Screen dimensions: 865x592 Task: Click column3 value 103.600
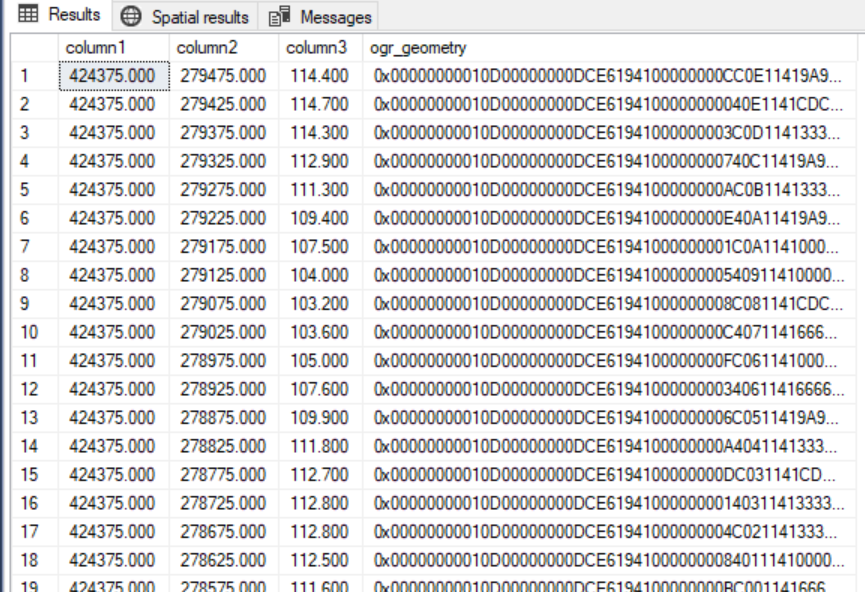[x=321, y=332]
